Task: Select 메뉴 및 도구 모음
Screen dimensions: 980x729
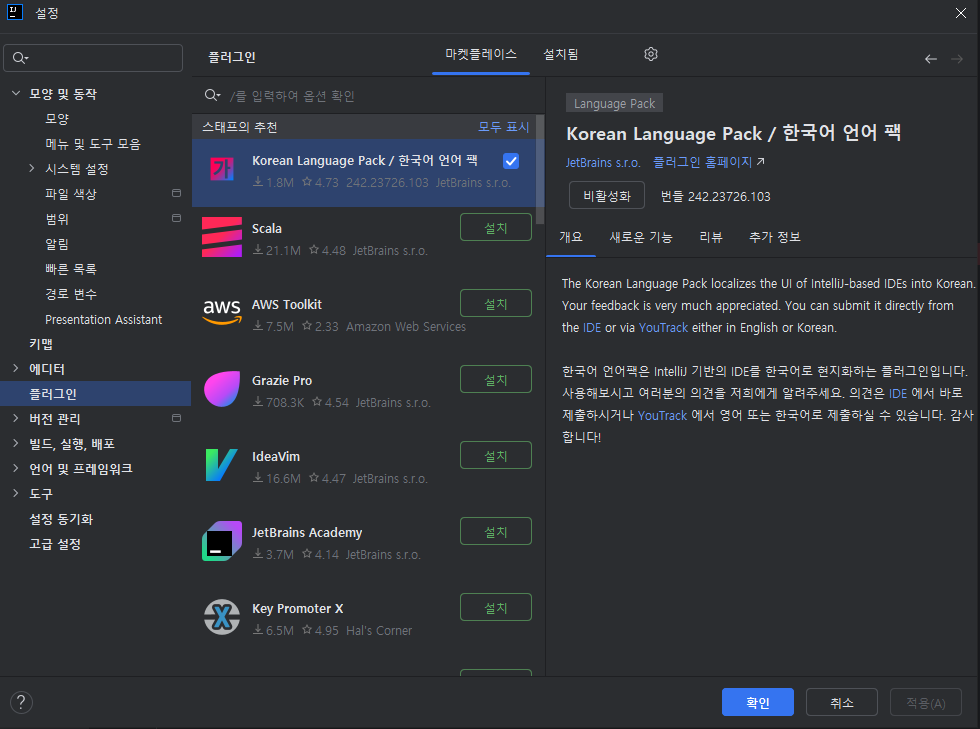Action: [x=92, y=143]
